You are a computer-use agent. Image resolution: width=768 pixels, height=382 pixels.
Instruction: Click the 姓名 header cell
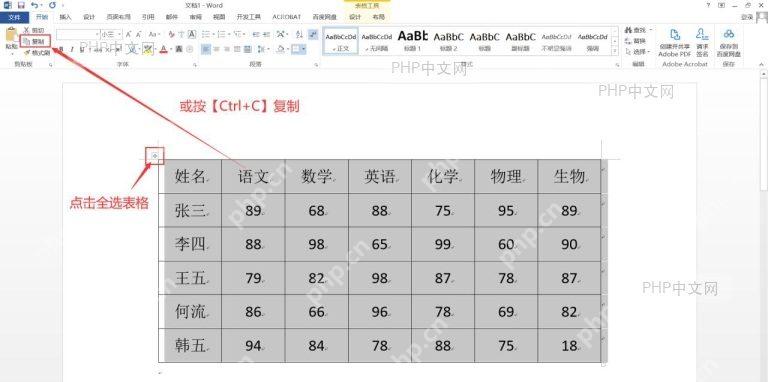[190, 176]
